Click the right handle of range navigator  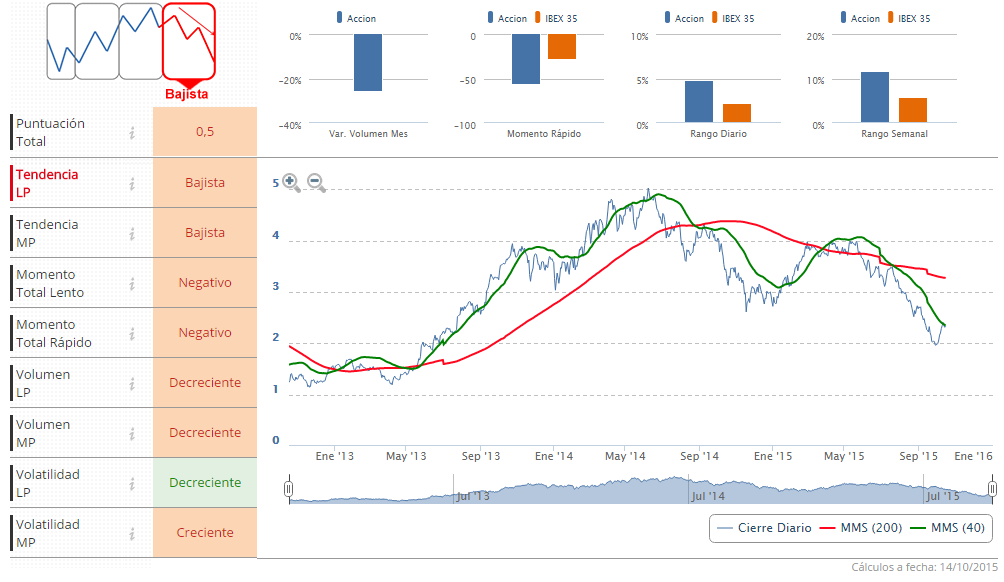992,489
